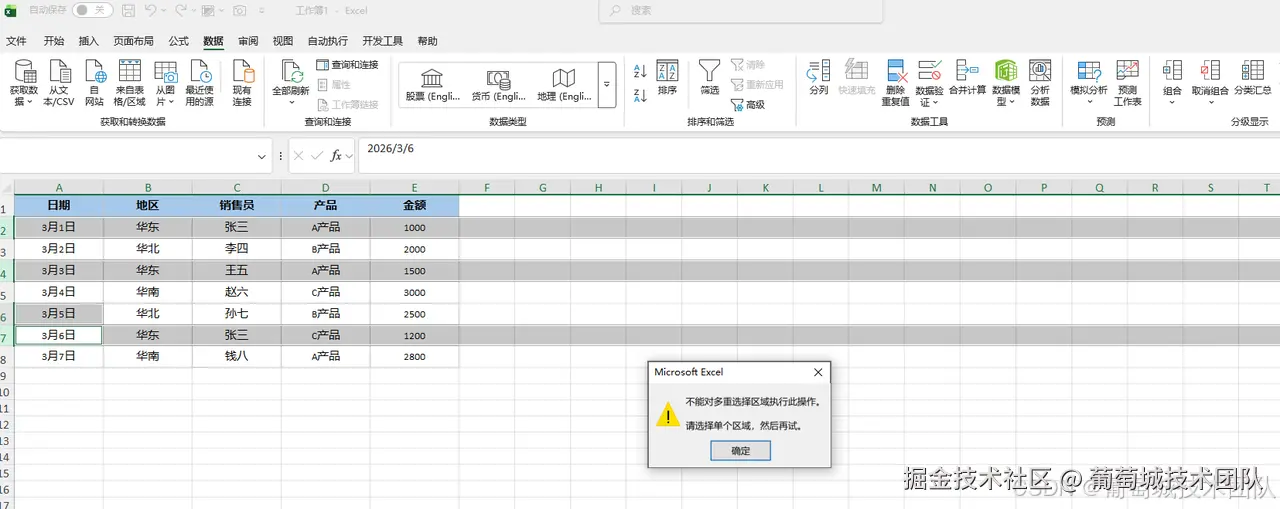Open 从图片 (From Picture) option
The width and height of the screenshot is (1280, 509).
point(165,83)
